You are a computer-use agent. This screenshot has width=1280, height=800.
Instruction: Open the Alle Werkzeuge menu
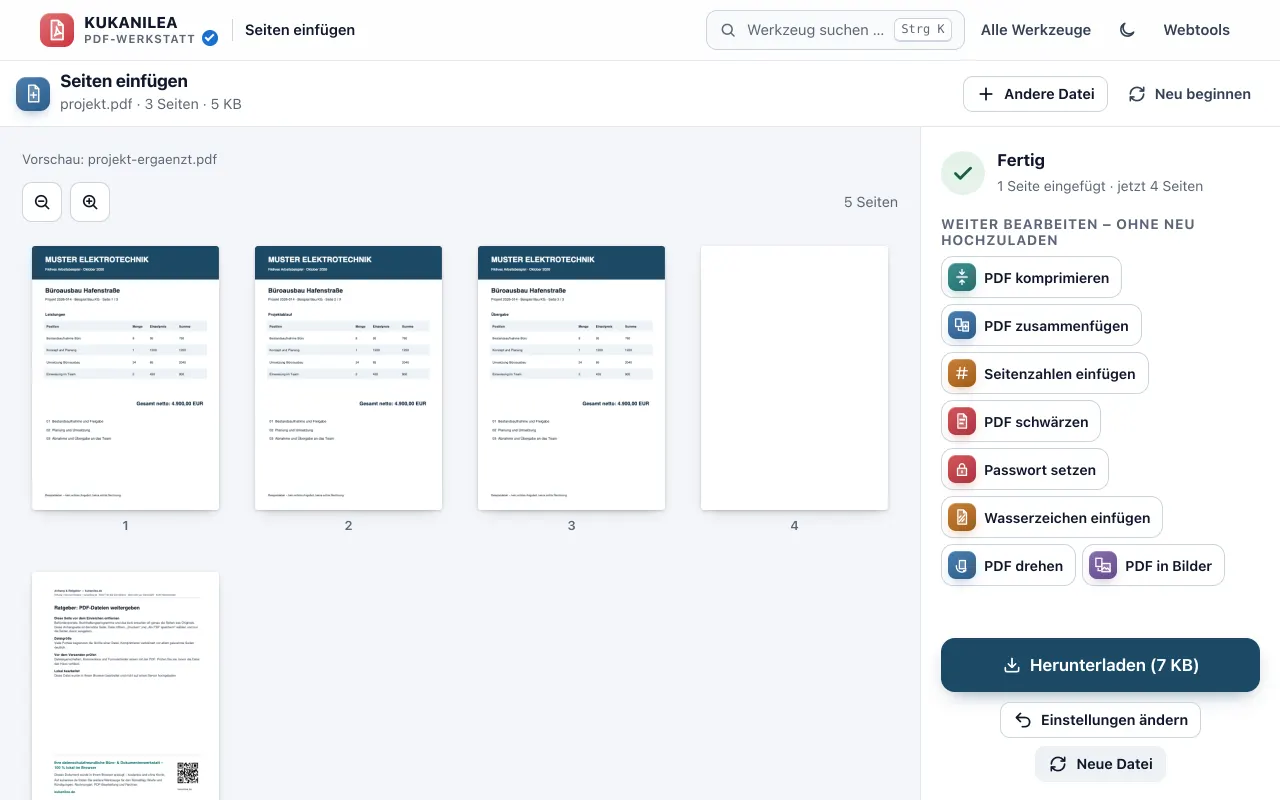1036,30
